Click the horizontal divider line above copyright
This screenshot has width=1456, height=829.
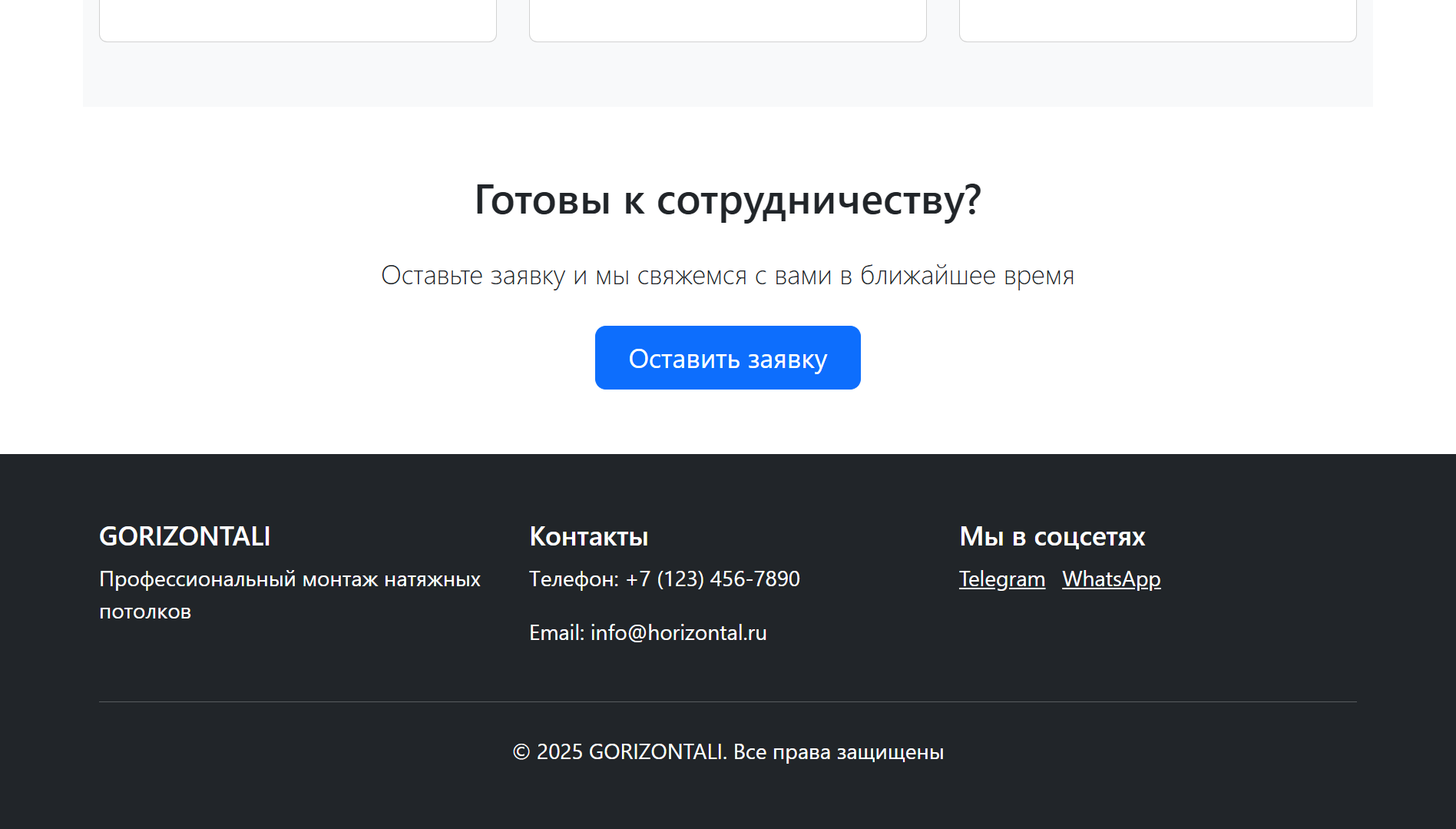click(x=727, y=701)
